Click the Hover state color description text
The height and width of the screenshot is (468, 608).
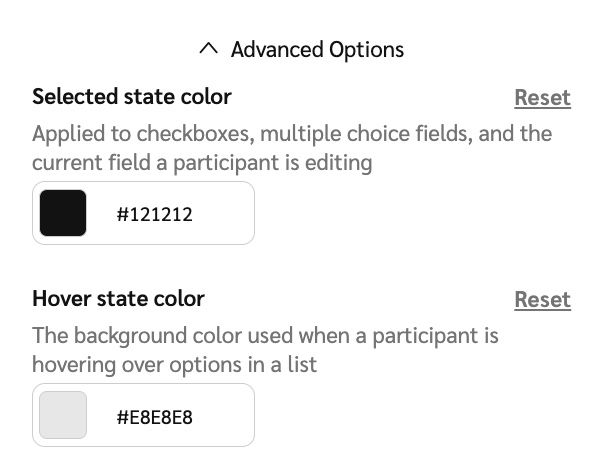tap(265, 336)
